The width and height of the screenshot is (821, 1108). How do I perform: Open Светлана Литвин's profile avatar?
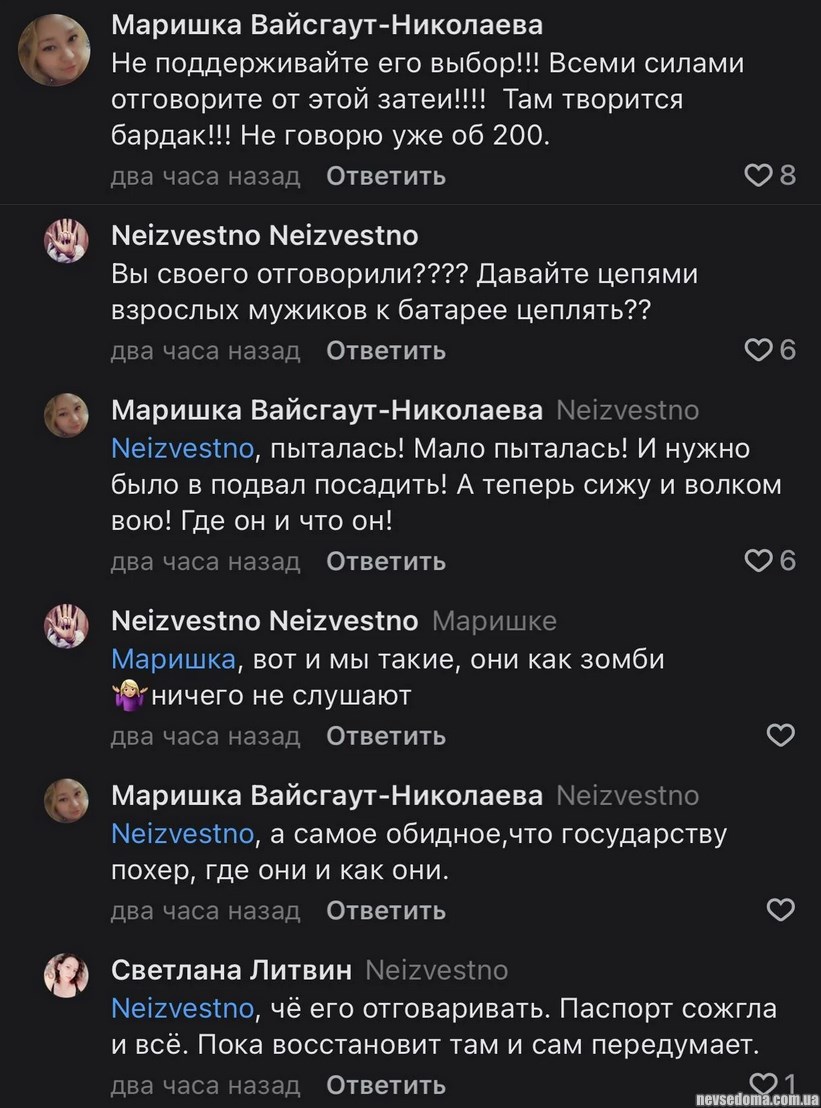tap(67, 974)
